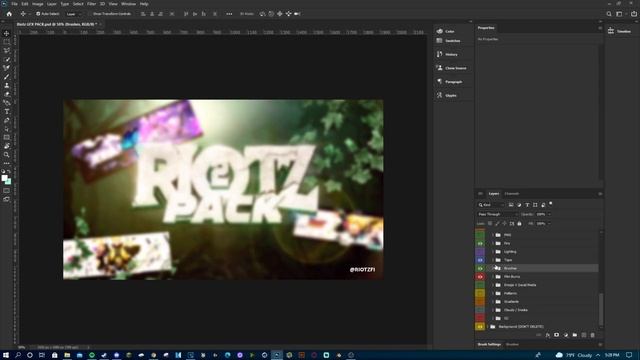Select the Brush Settings tab

[x=489, y=344]
